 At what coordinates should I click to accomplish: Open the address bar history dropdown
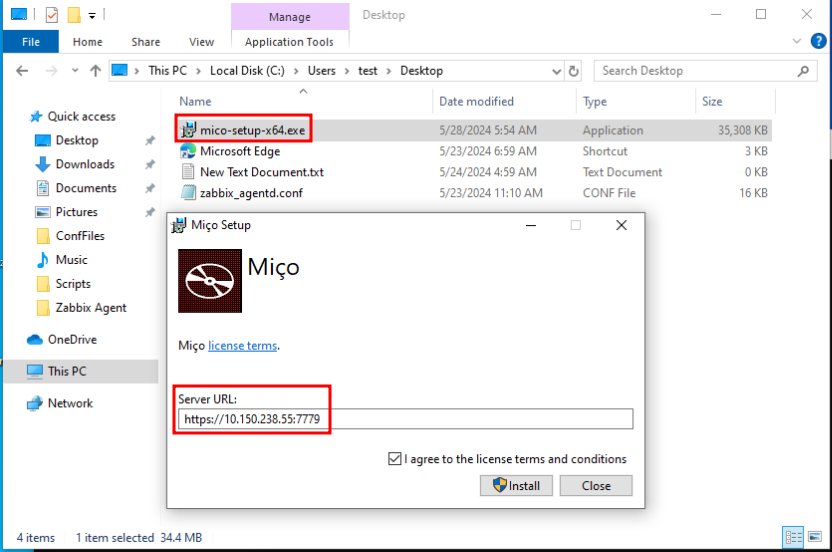pos(556,71)
